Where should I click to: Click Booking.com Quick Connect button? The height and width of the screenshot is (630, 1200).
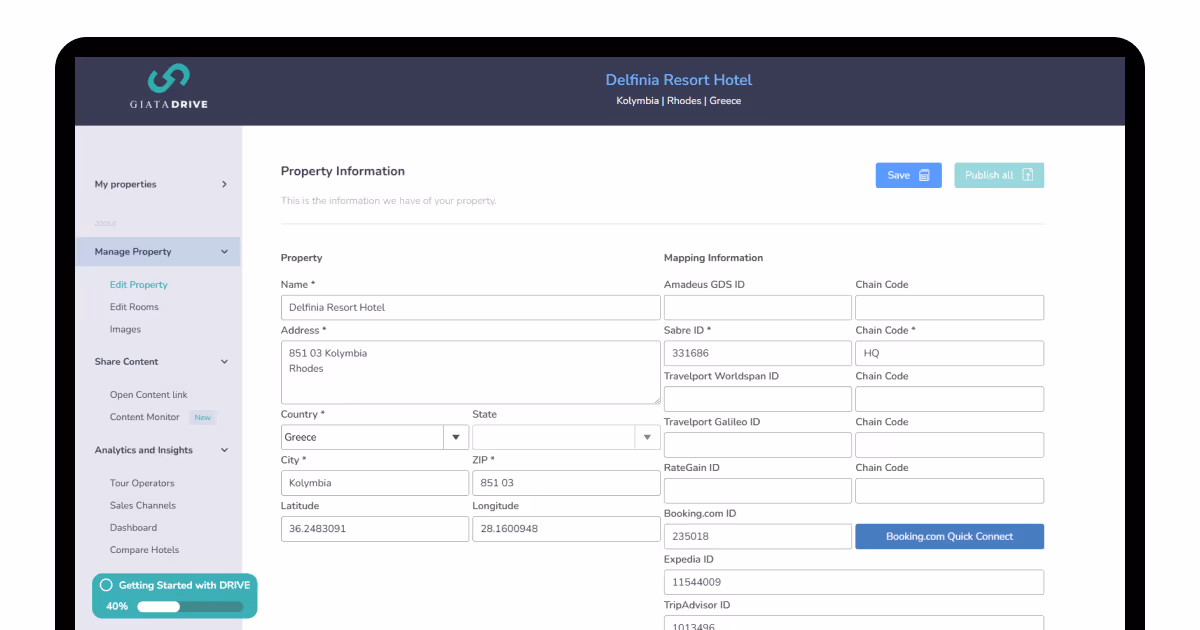tap(949, 537)
